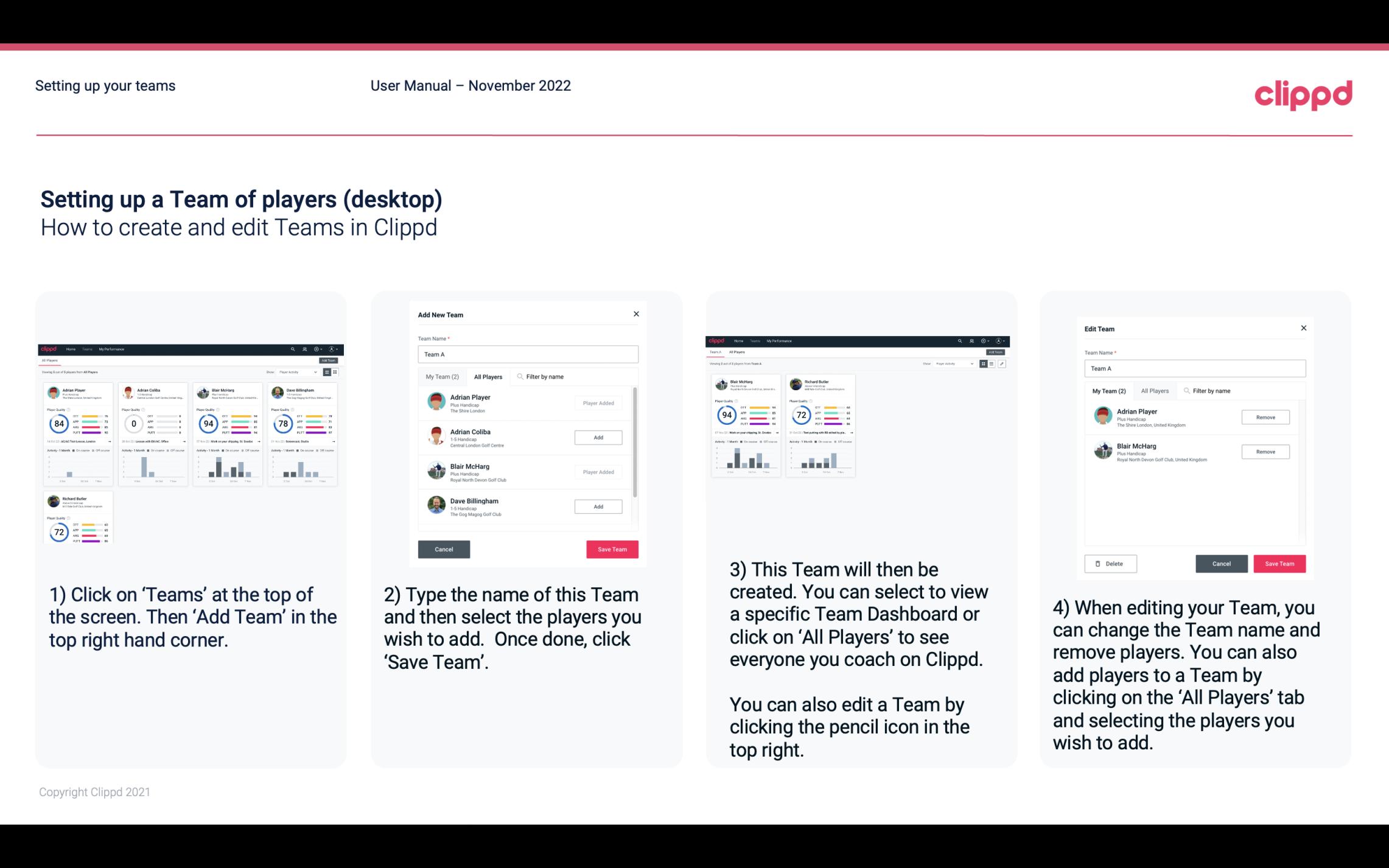Click the Add button next to Dave Billingham

(x=598, y=506)
